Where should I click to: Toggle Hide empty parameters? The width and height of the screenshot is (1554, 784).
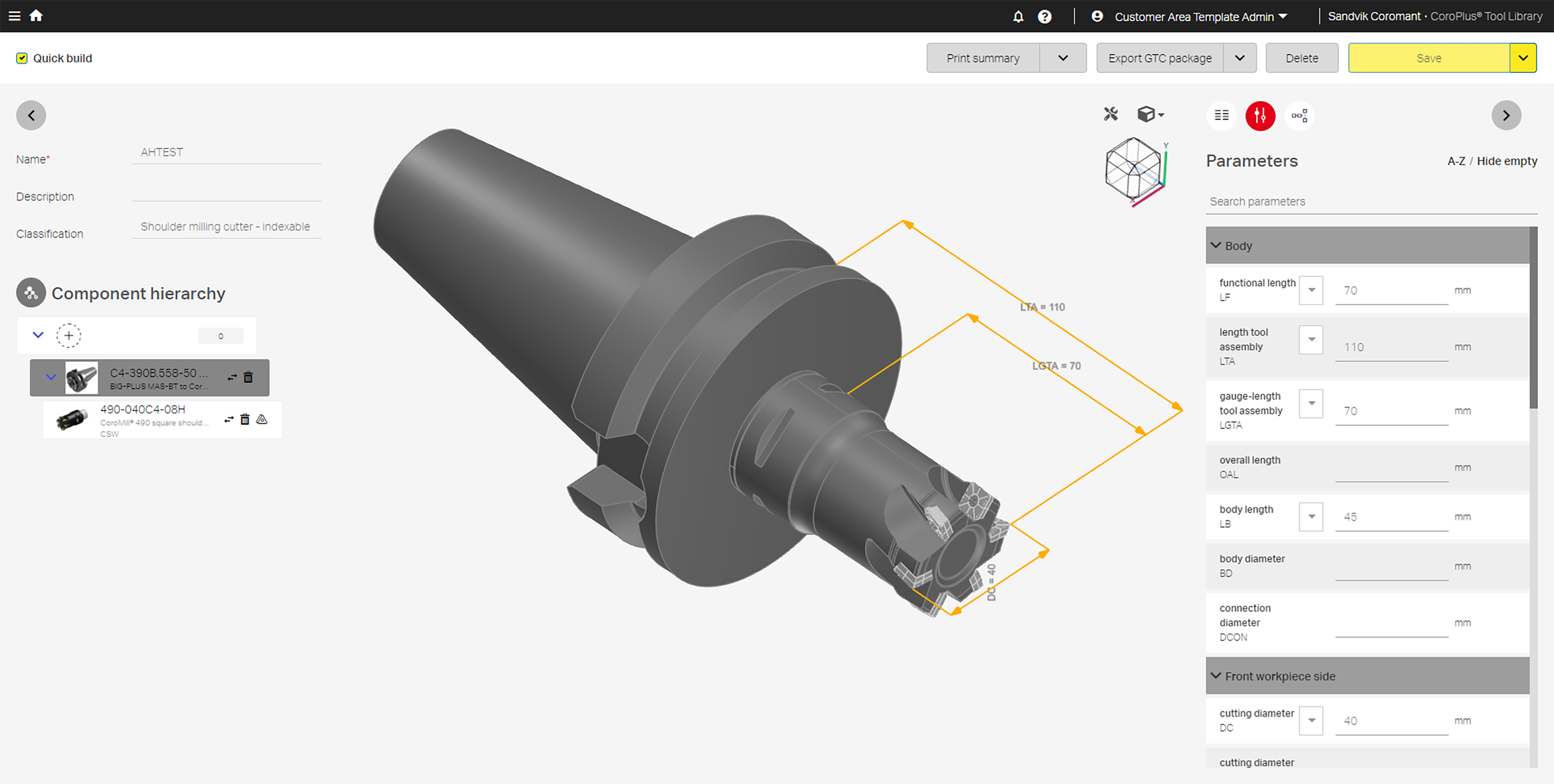point(1506,161)
